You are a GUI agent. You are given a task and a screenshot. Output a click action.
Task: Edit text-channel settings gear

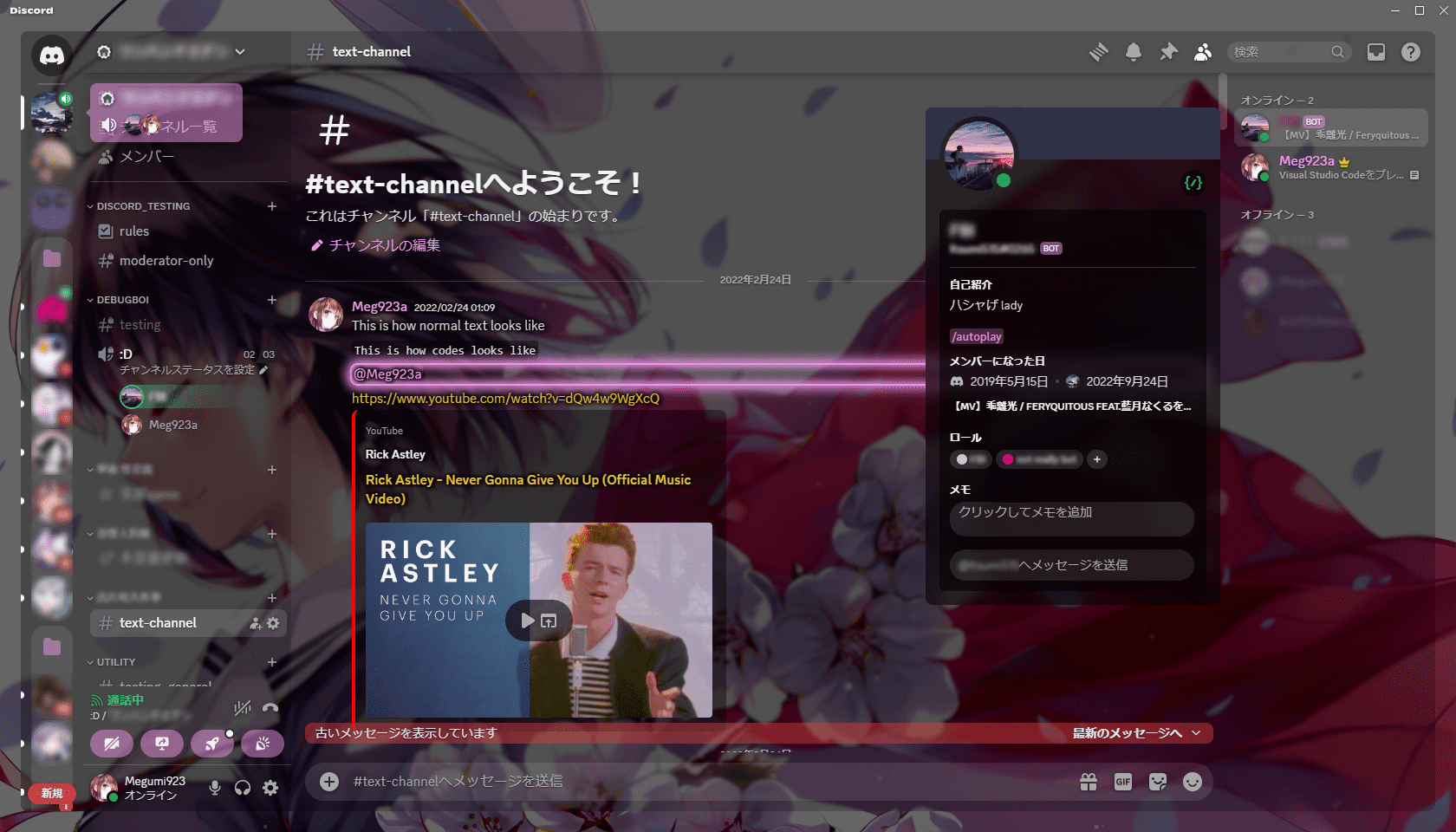[x=273, y=623]
